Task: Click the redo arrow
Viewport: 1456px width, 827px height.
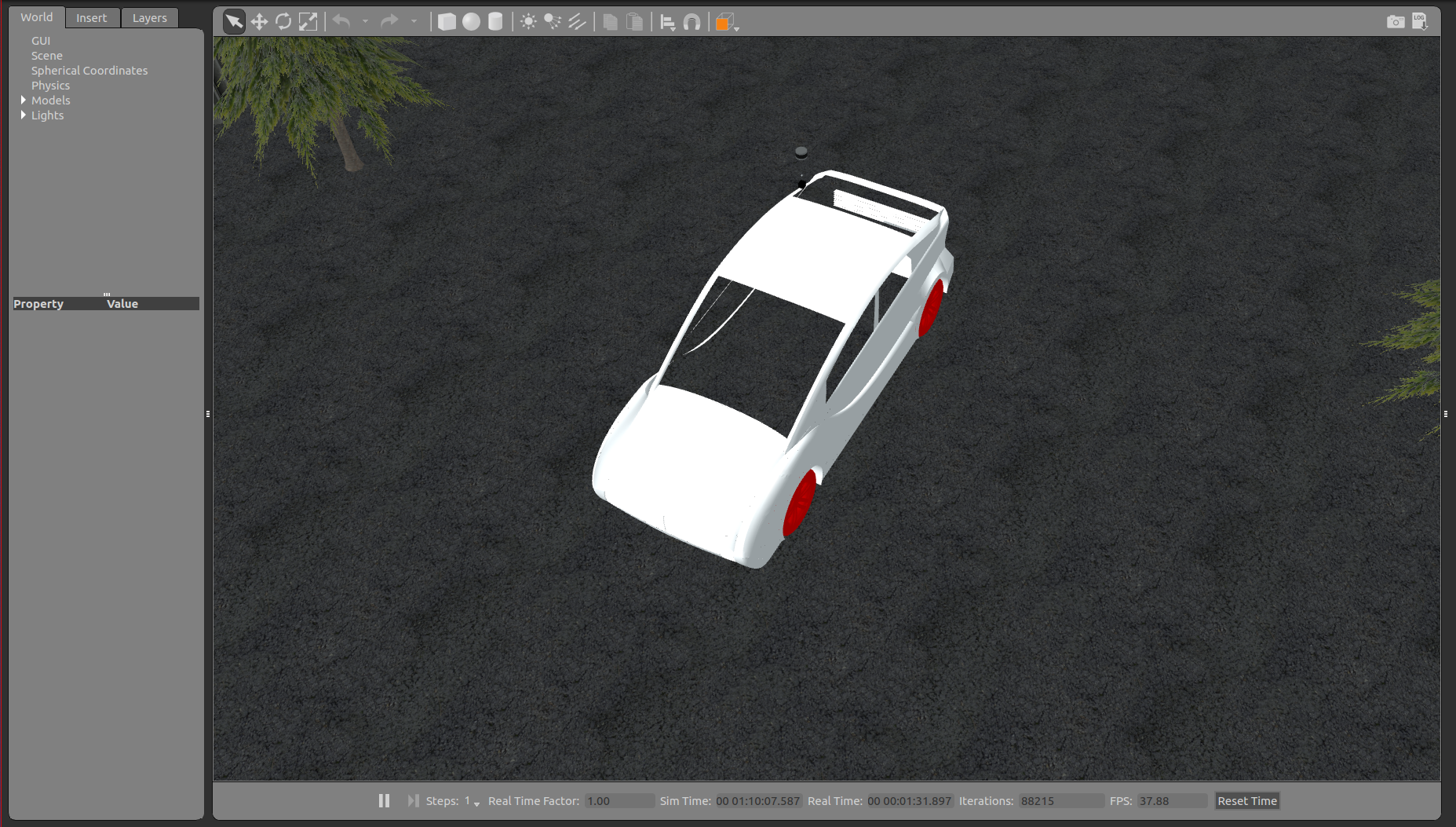Action: coord(389,22)
